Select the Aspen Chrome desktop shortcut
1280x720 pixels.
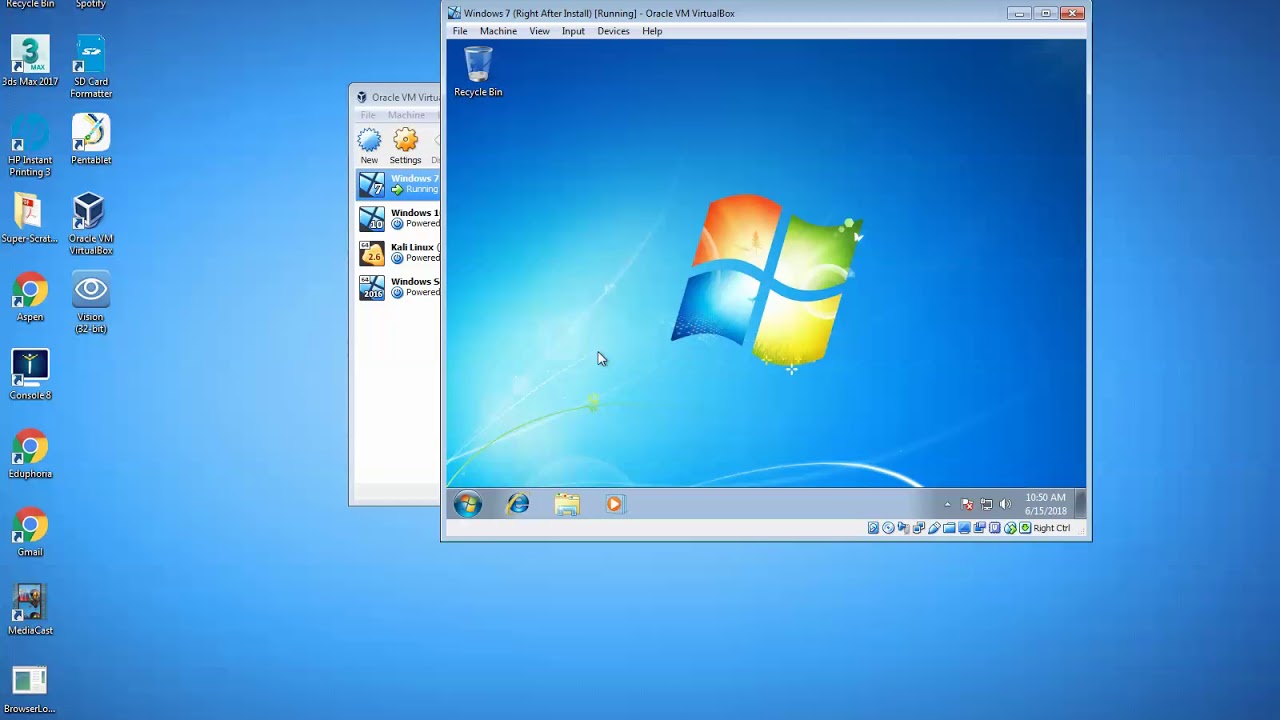(x=30, y=297)
